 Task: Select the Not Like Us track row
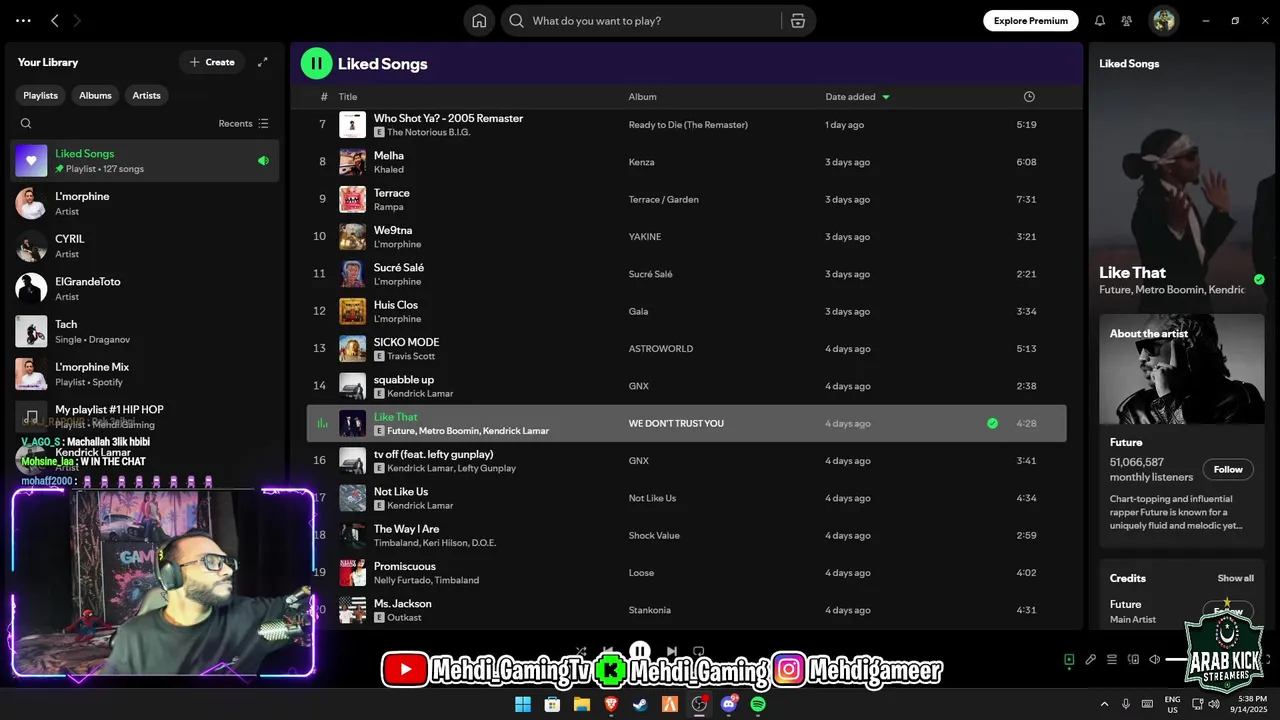[x=686, y=498]
